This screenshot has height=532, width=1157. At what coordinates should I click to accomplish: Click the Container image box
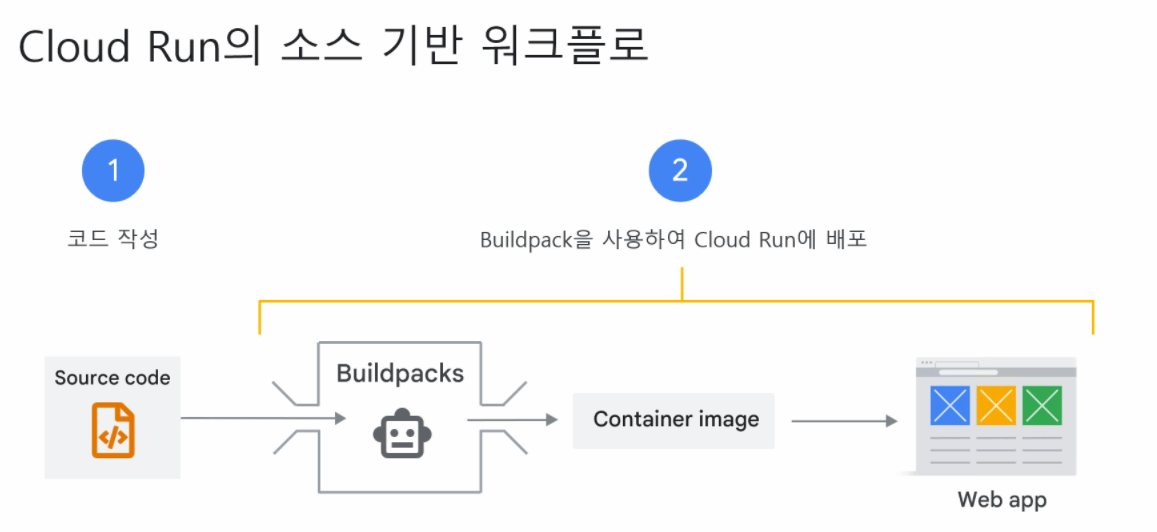click(674, 421)
